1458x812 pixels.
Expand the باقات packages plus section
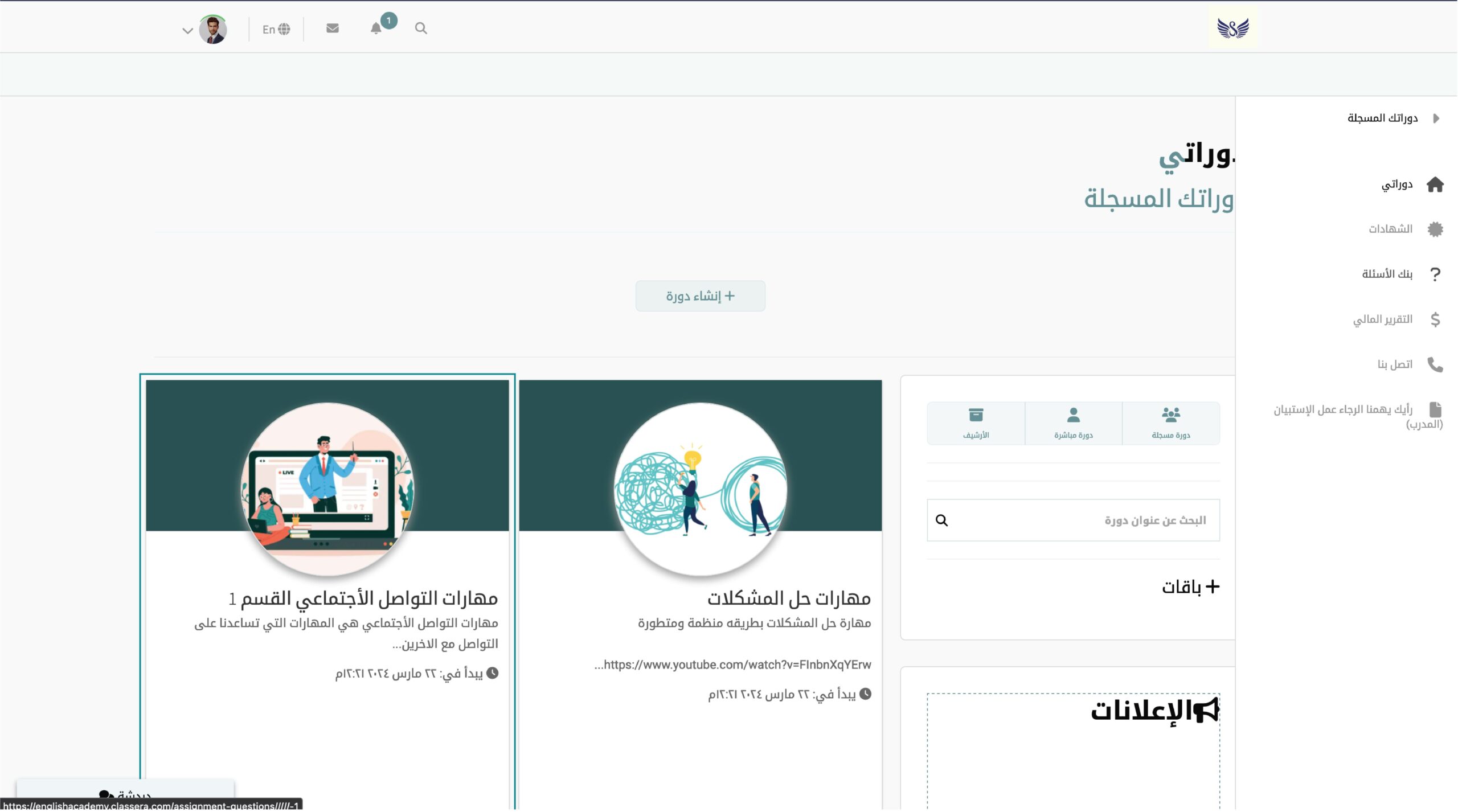[x=1213, y=587]
